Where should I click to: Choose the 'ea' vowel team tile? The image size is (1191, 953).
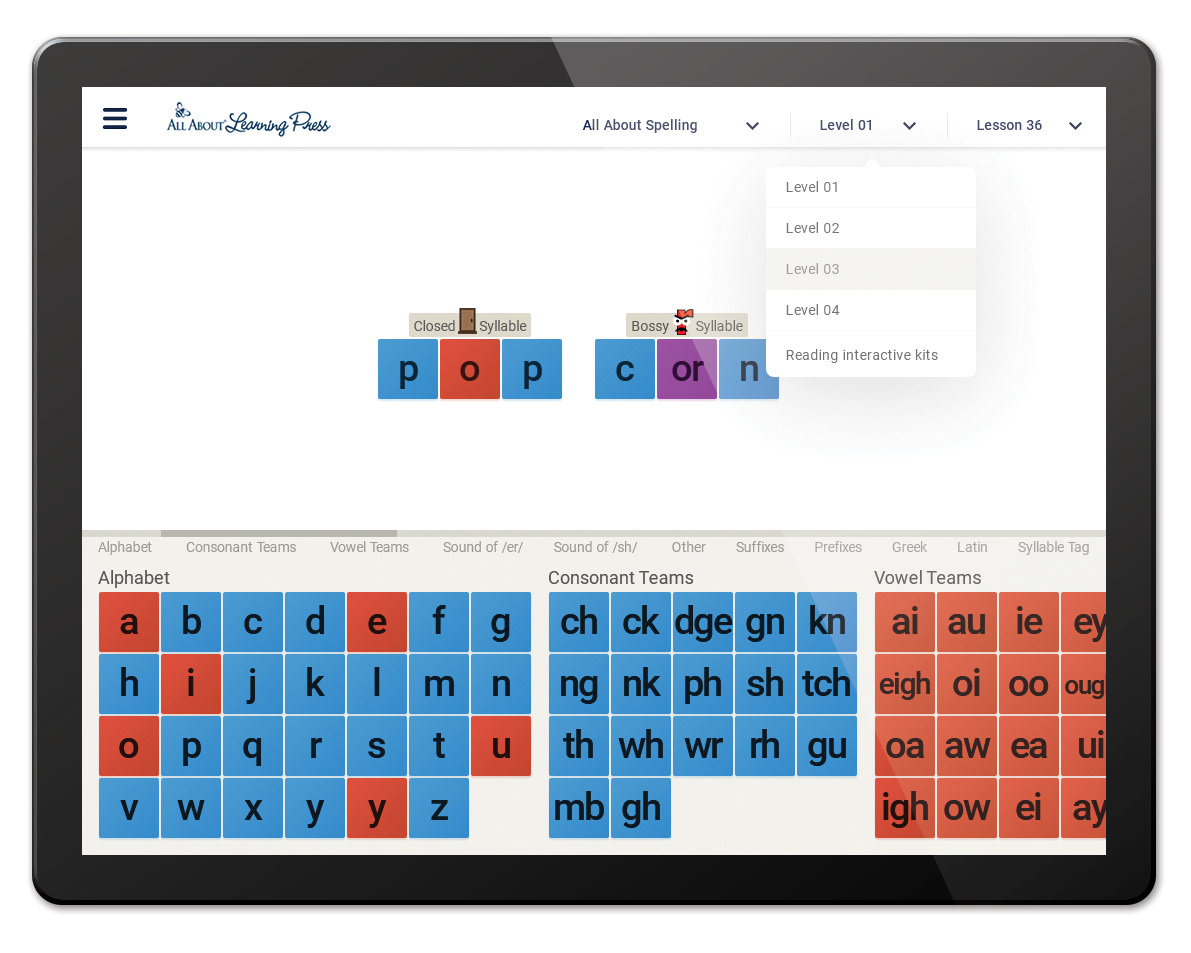coord(1028,746)
